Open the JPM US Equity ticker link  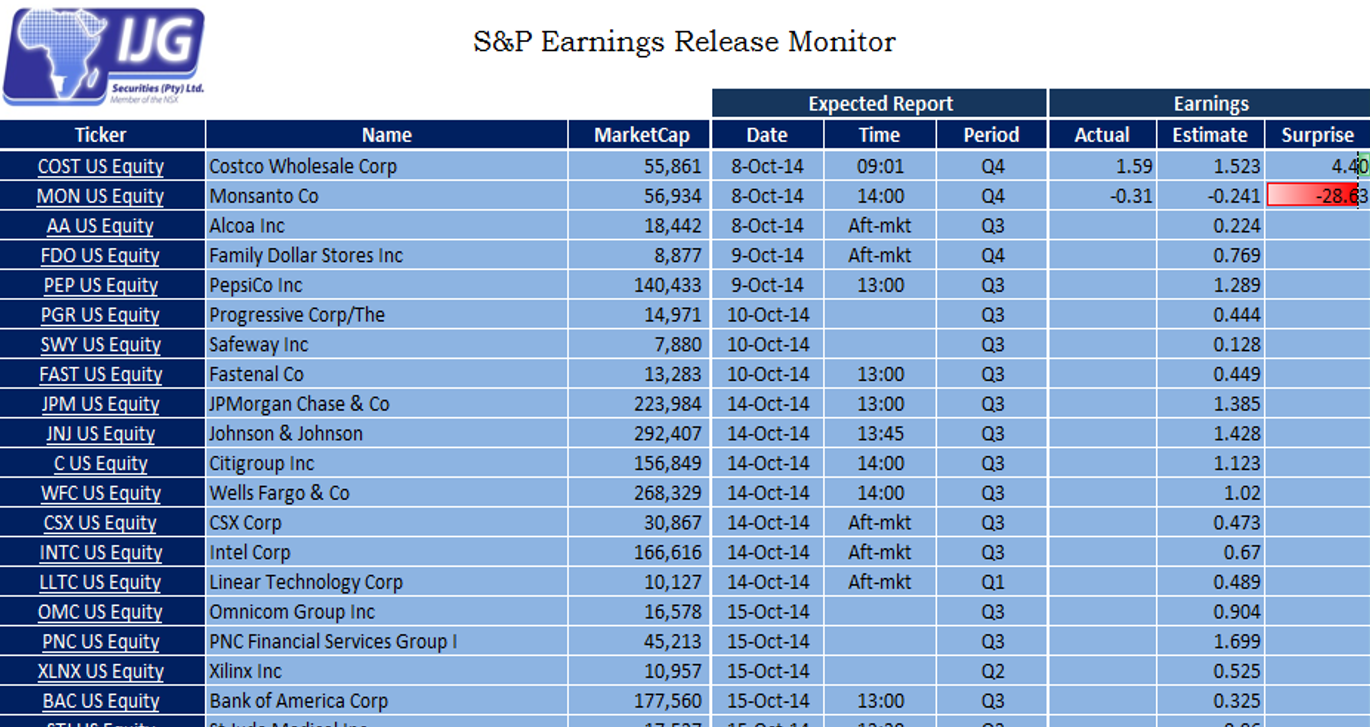click(101, 404)
